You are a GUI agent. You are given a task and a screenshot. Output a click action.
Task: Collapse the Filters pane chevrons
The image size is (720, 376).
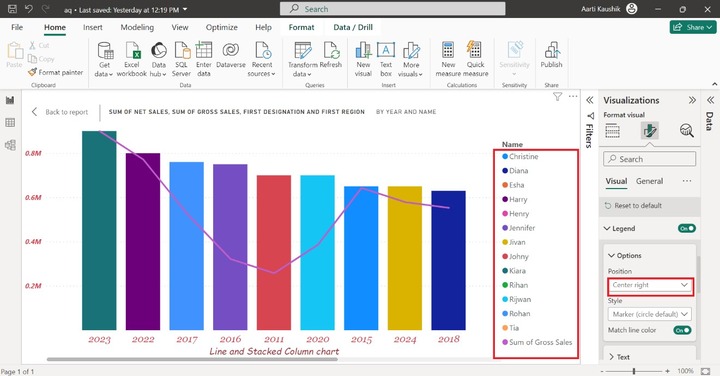(590, 100)
